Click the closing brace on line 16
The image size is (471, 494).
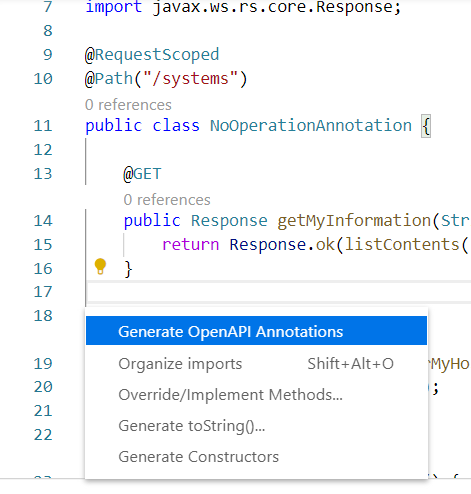128,269
